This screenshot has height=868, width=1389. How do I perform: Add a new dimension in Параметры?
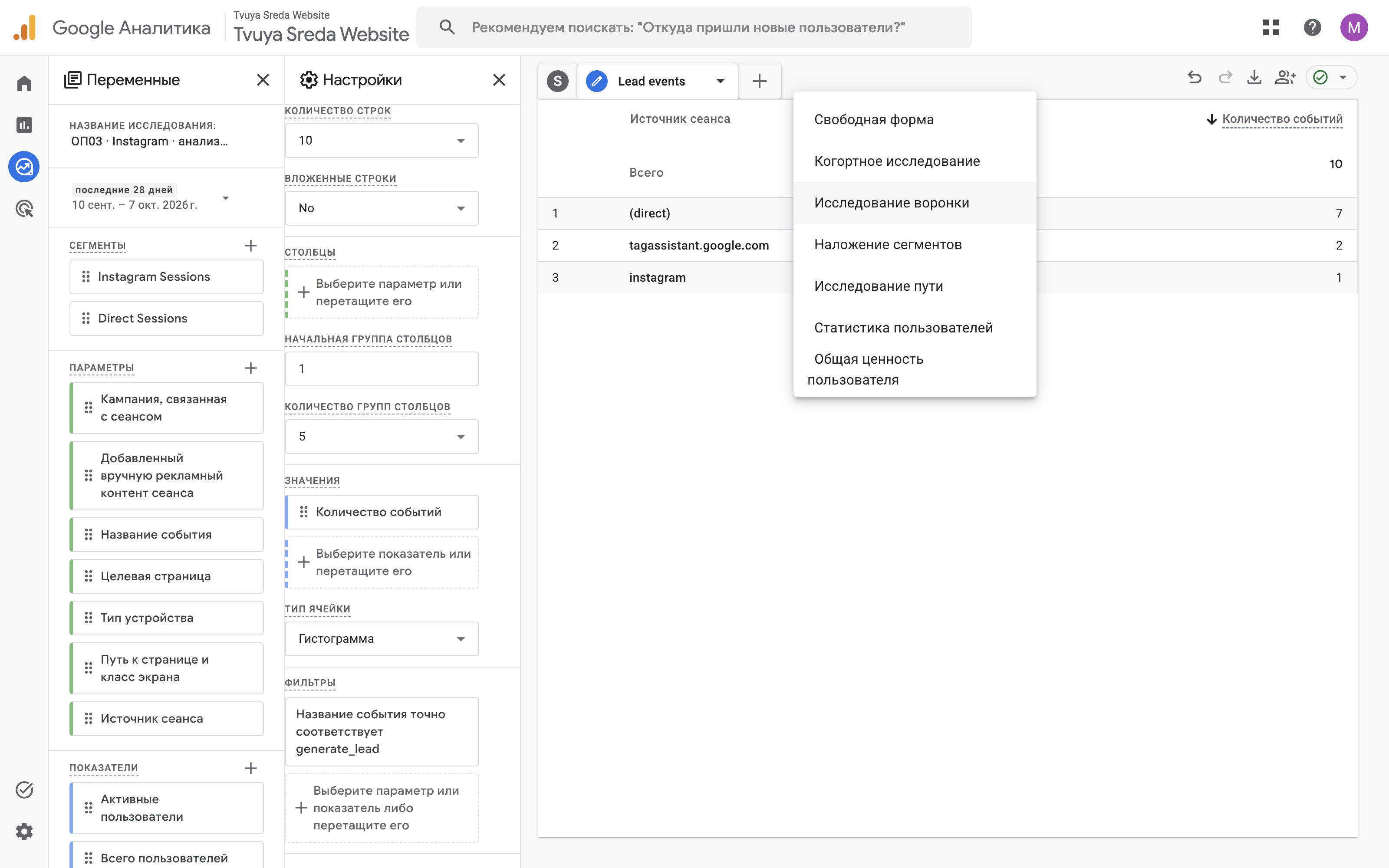[251, 368]
